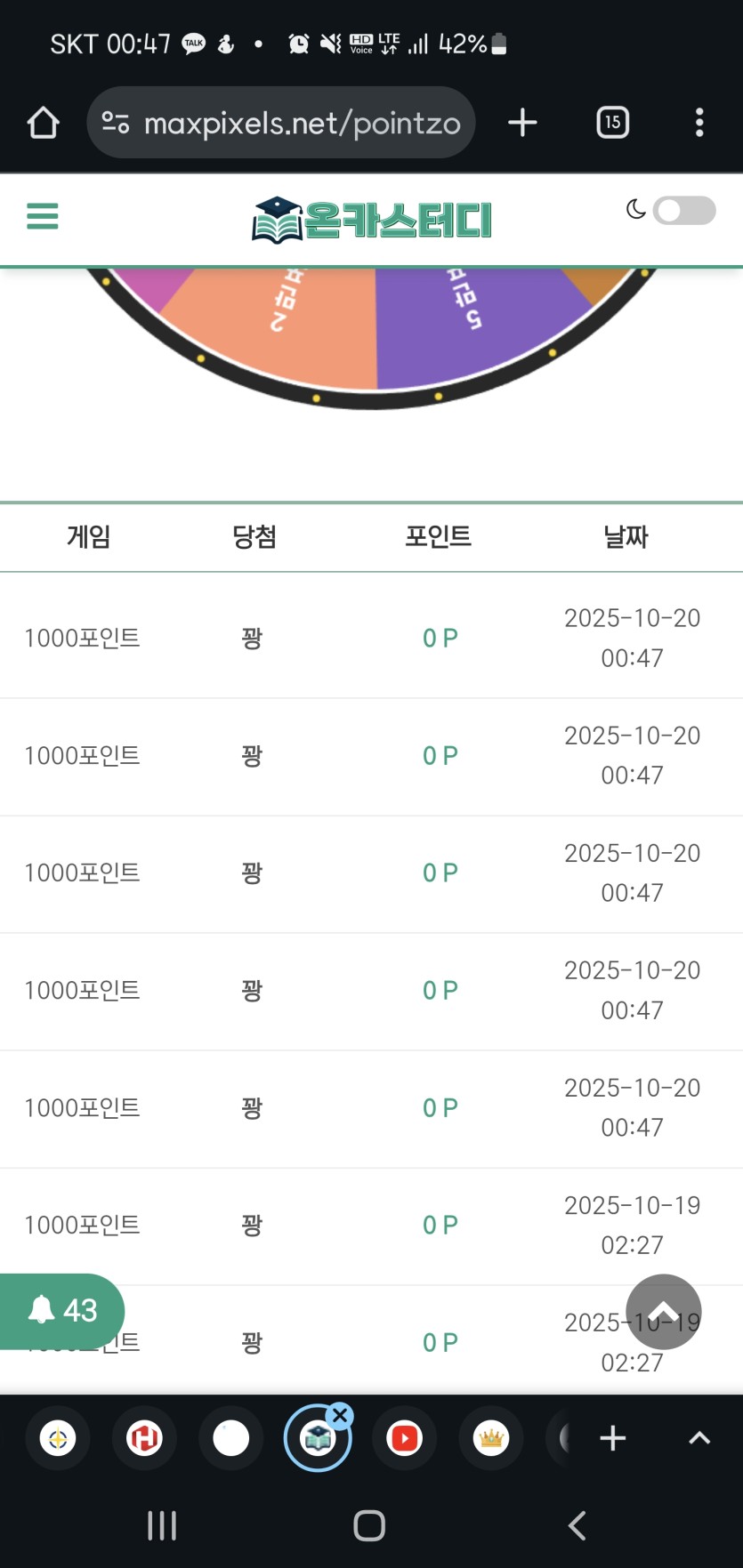Open the browser three-dot menu
Viewport: 743px width, 1568px height.
(699, 123)
